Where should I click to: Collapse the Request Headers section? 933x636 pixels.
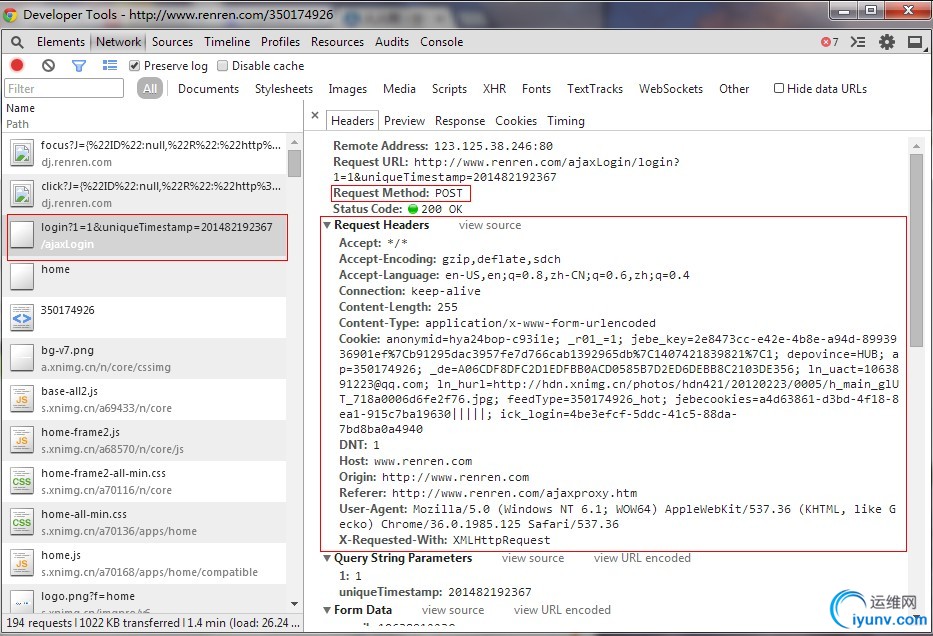tap(327, 225)
